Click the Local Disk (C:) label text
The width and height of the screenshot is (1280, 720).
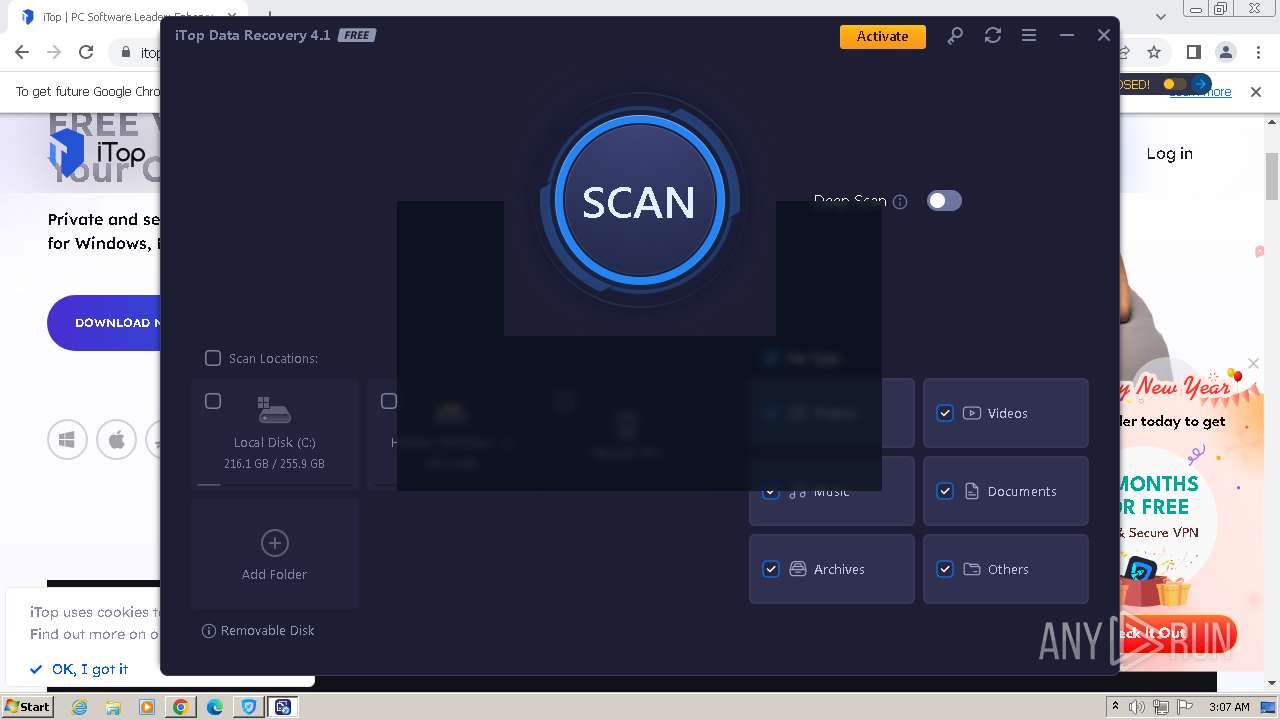tap(274, 442)
